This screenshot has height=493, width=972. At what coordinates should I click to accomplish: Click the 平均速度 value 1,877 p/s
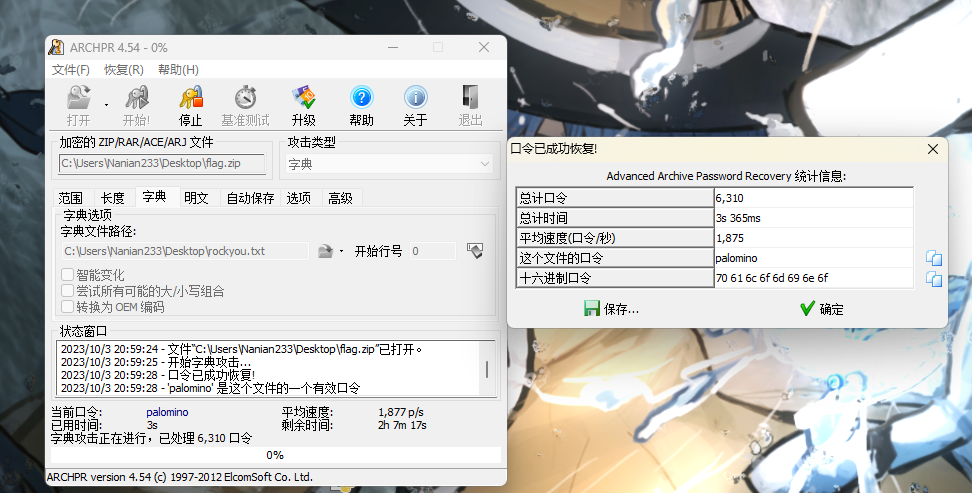tap(401, 412)
